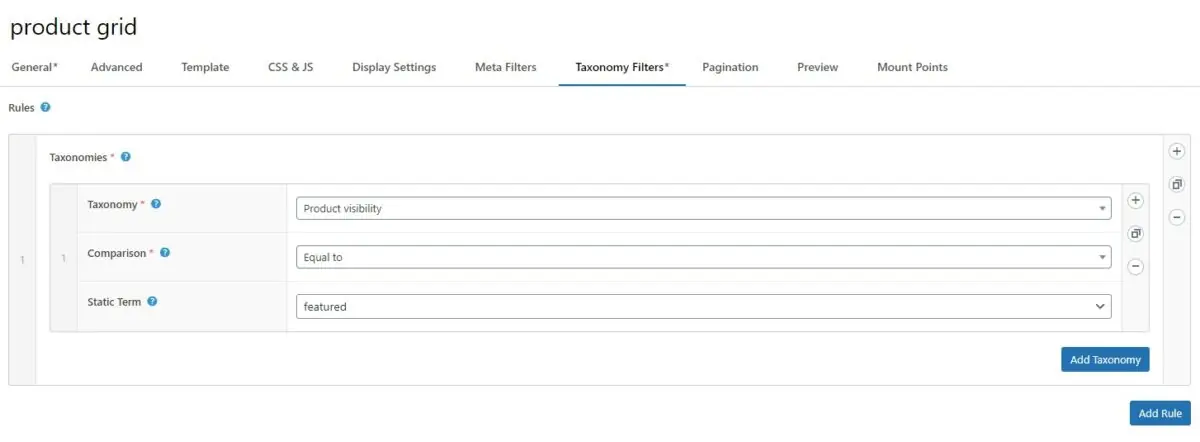1200x442 pixels.
Task: Go to the Pagination tab
Action: click(730, 67)
